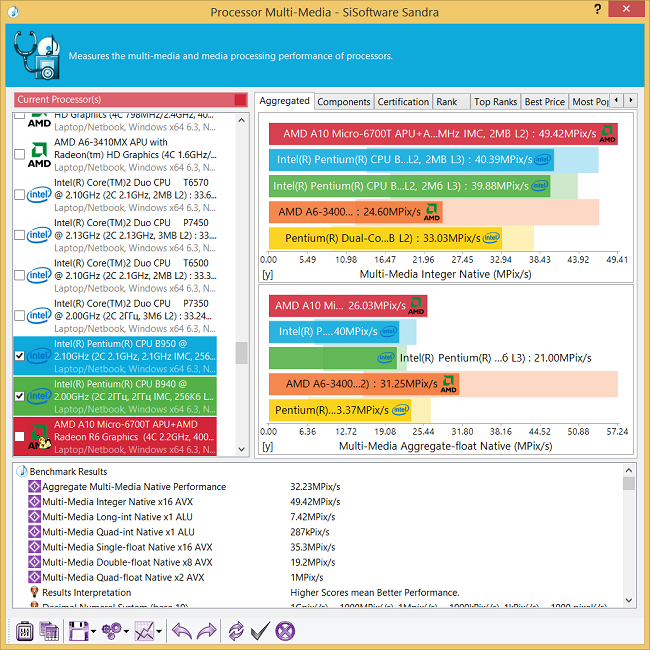Check the Core 2 Duo T6570 checkbox
The width and height of the screenshot is (650, 650).
[x=19, y=195]
